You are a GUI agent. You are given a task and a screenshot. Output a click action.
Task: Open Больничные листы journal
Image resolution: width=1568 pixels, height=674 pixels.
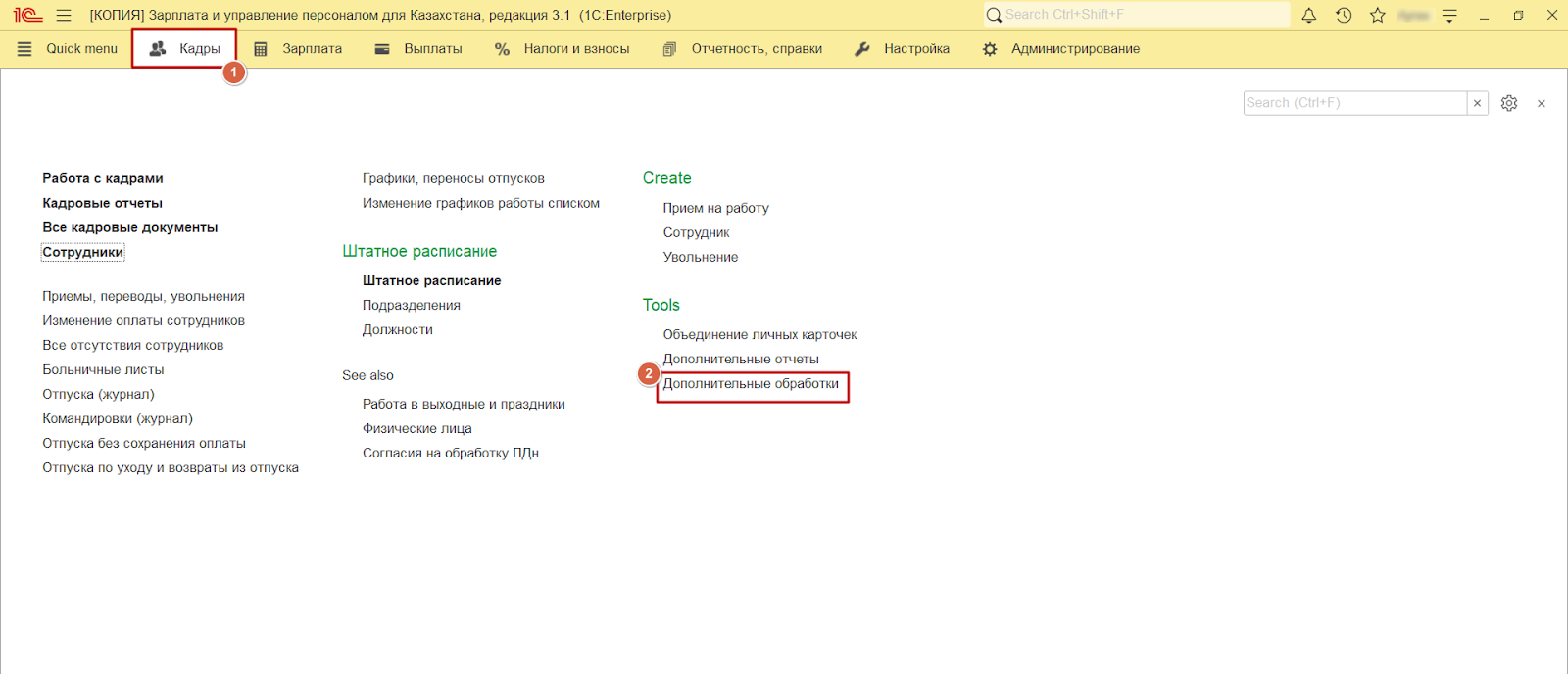point(103,369)
